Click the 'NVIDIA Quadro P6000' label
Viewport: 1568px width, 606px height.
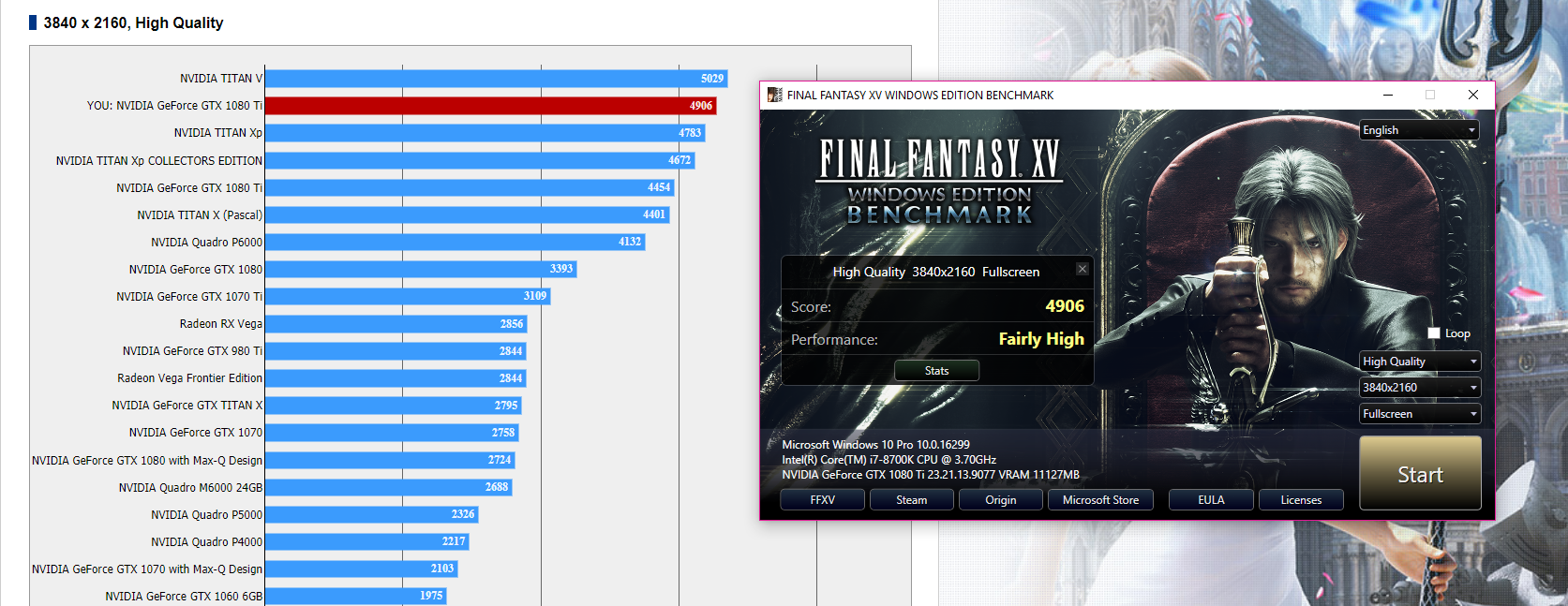click(x=207, y=243)
